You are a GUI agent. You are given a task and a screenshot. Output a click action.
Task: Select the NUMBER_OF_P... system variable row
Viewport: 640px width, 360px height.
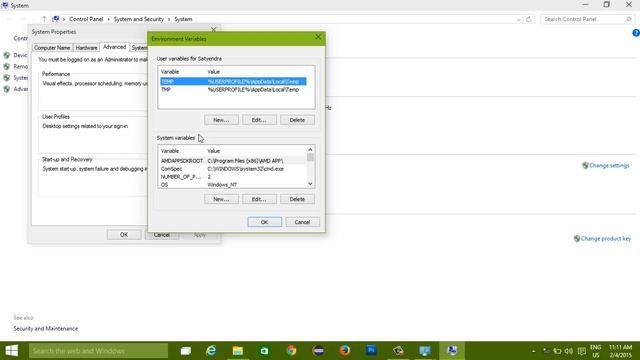(x=233, y=177)
